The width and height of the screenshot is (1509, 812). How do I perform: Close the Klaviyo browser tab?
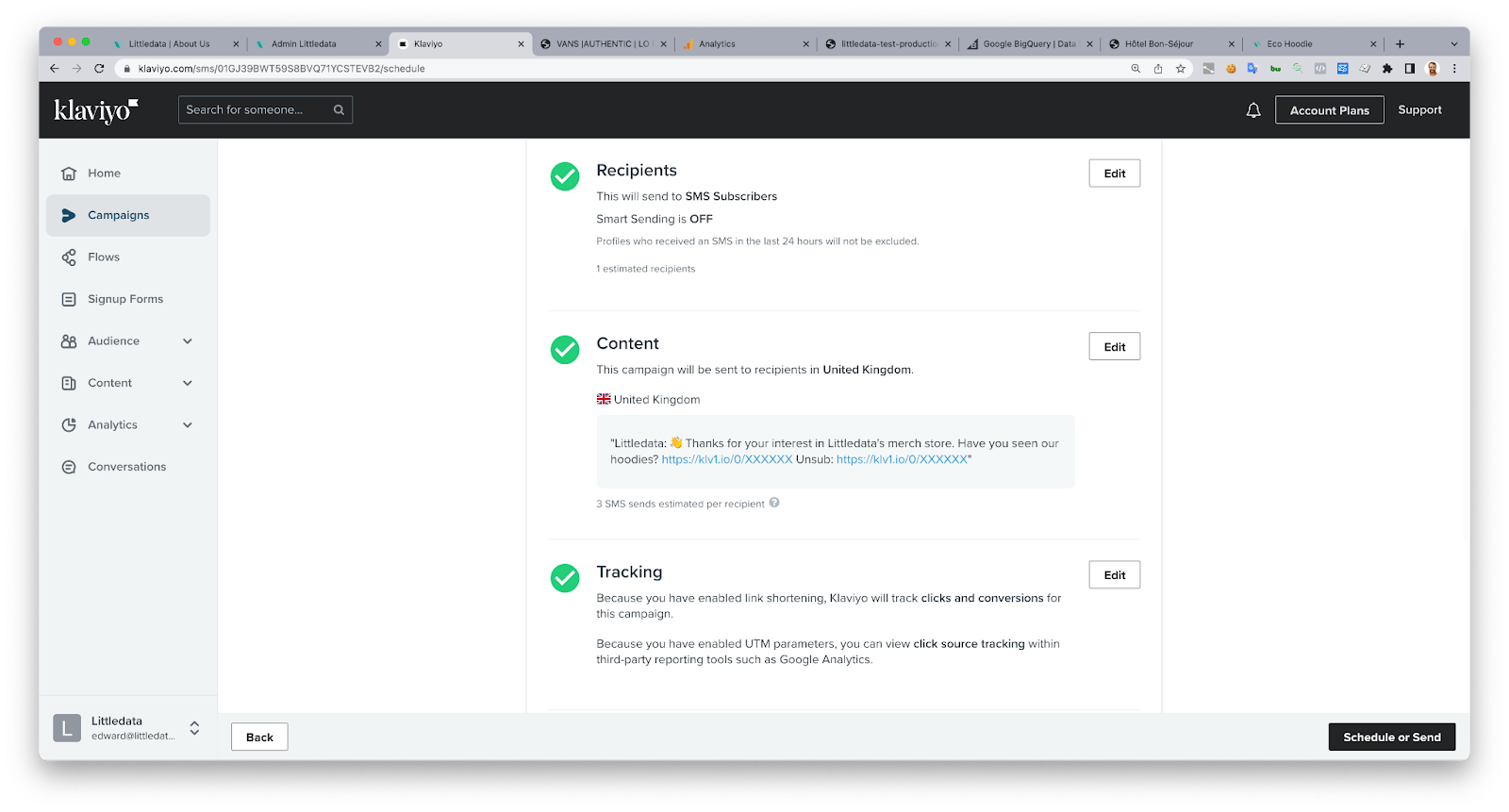(x=521, y=44)
